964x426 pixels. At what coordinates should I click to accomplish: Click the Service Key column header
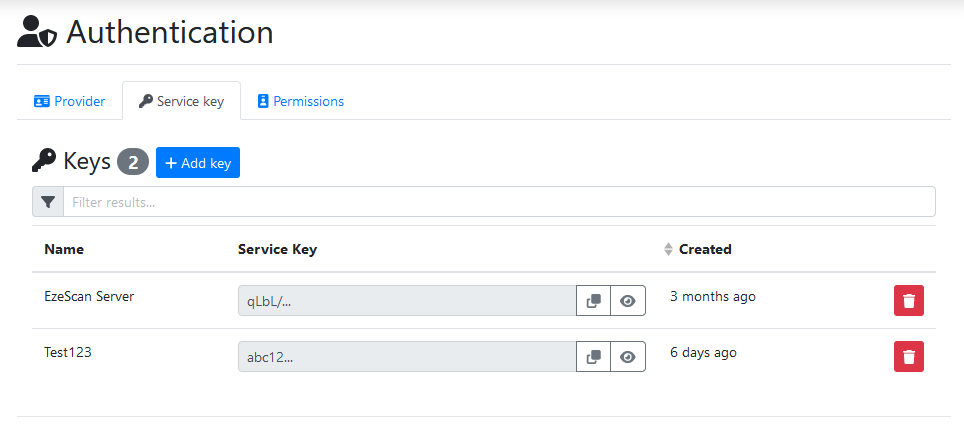click(x=277, y=249)
